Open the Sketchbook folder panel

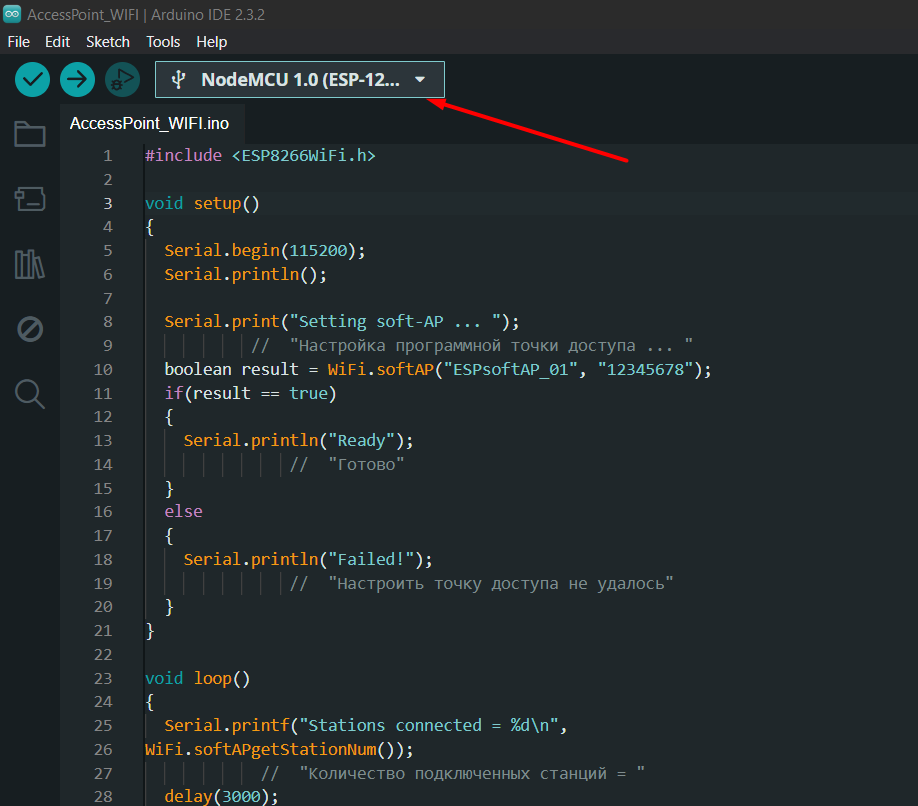(x=30, y=134)
